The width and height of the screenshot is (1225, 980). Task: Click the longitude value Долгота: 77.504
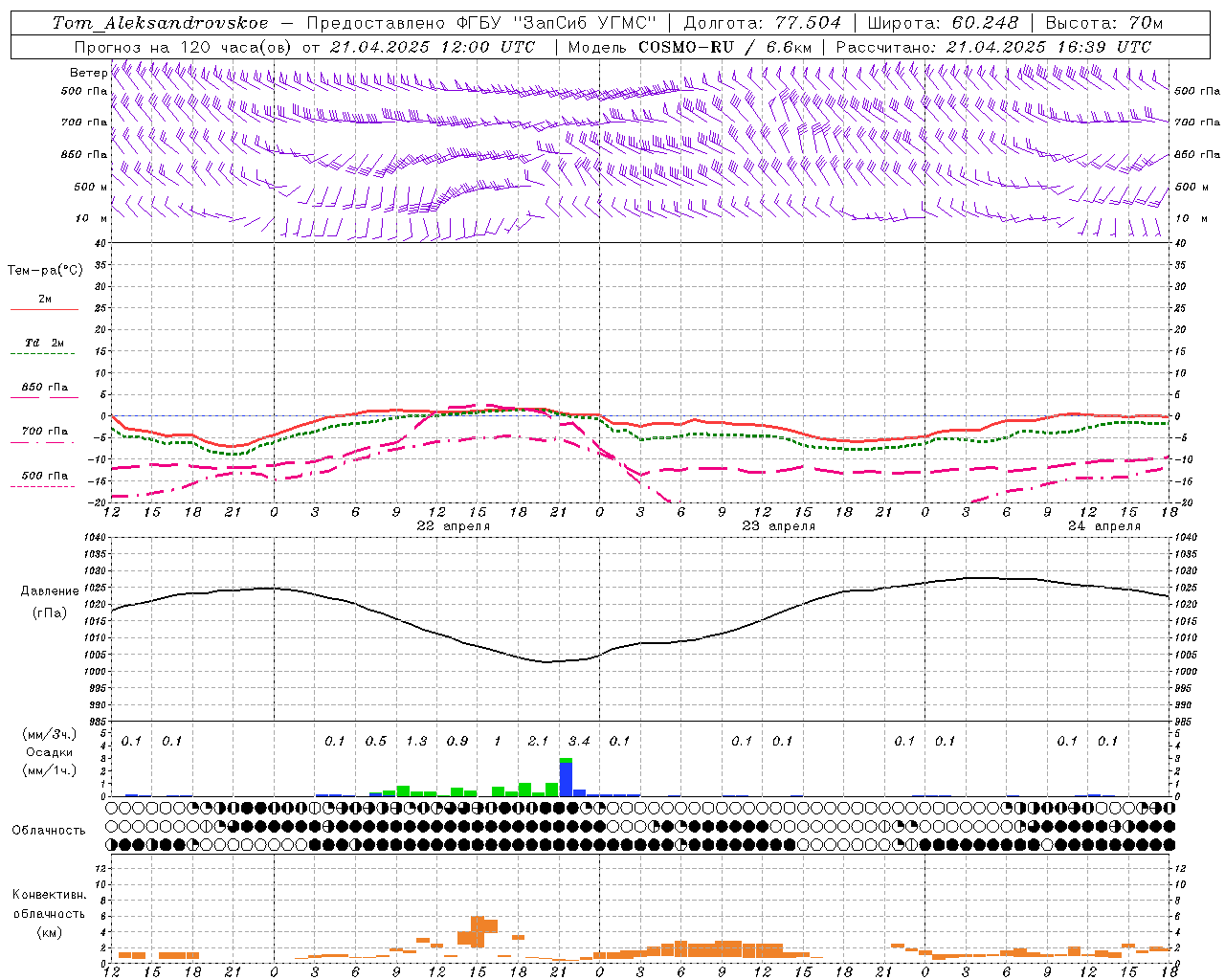point(763,23)
